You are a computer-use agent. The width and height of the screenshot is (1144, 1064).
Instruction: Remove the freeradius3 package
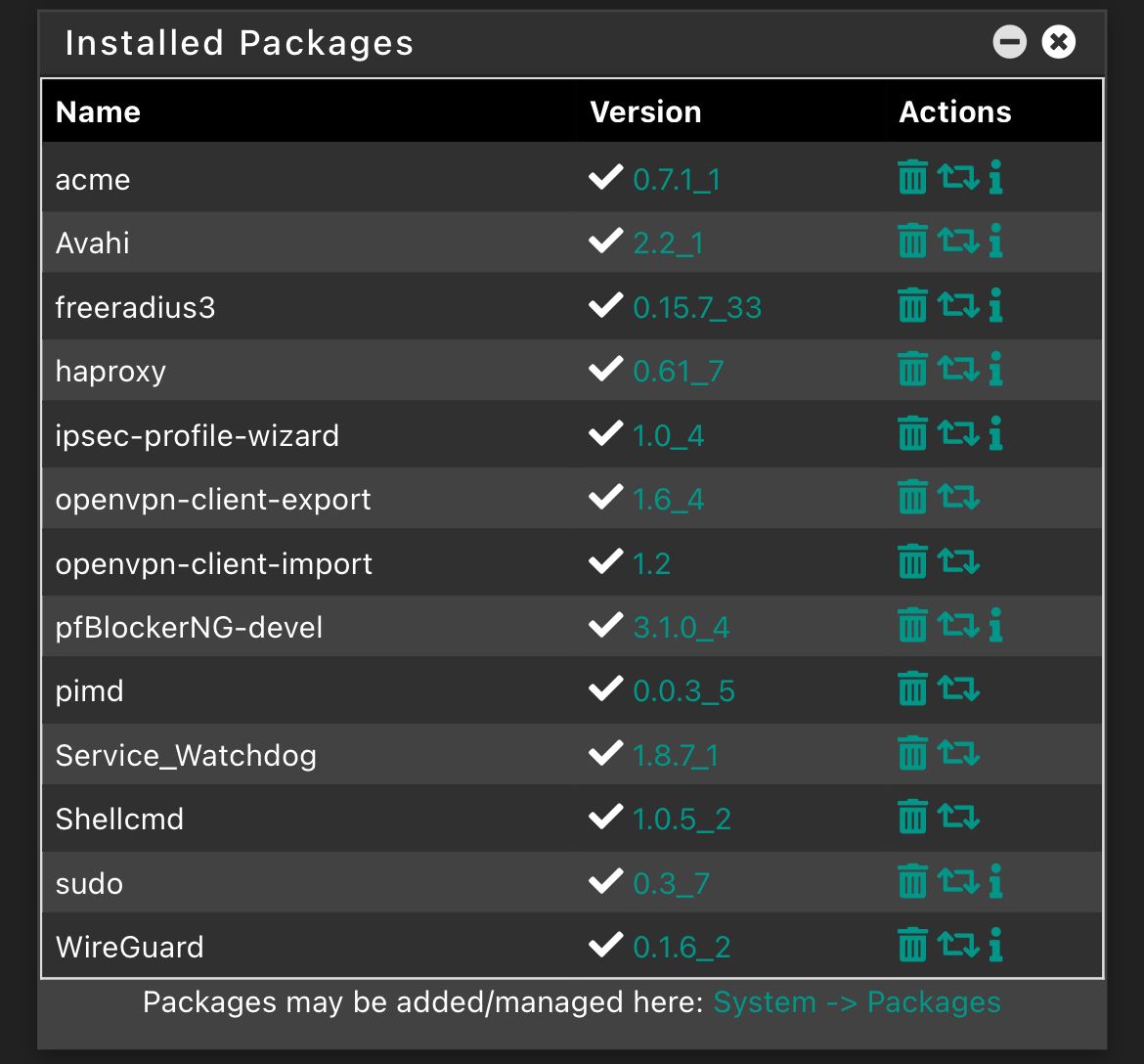(x=912, y=305)
